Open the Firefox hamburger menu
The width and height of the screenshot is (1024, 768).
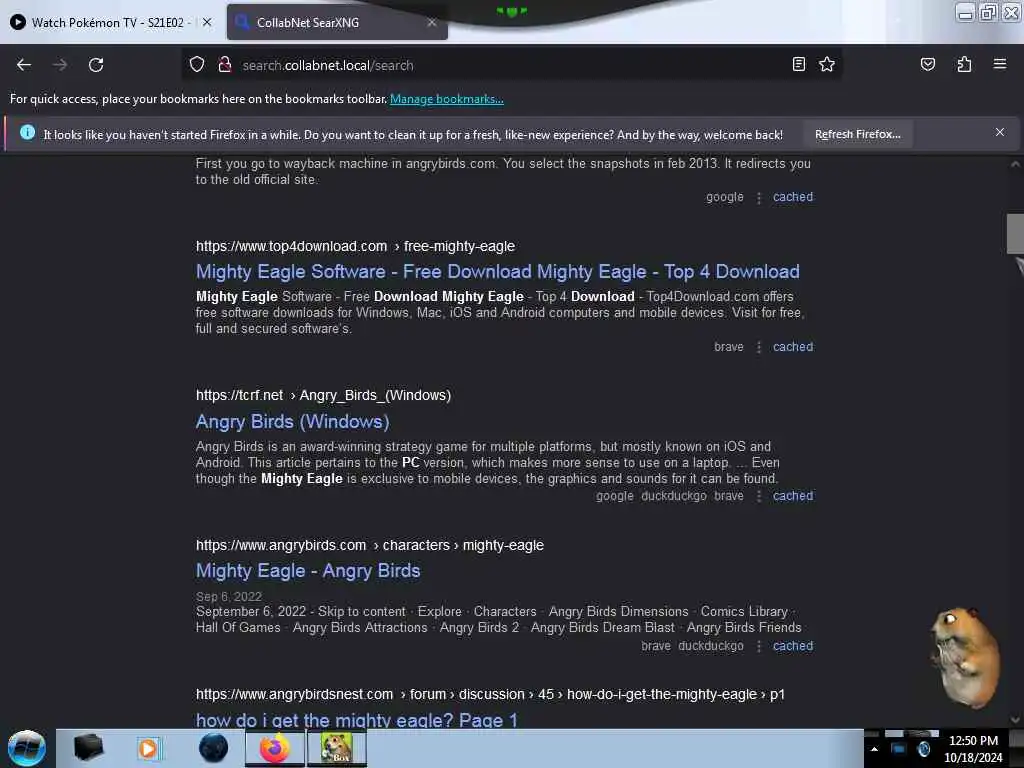point(1000,64)
